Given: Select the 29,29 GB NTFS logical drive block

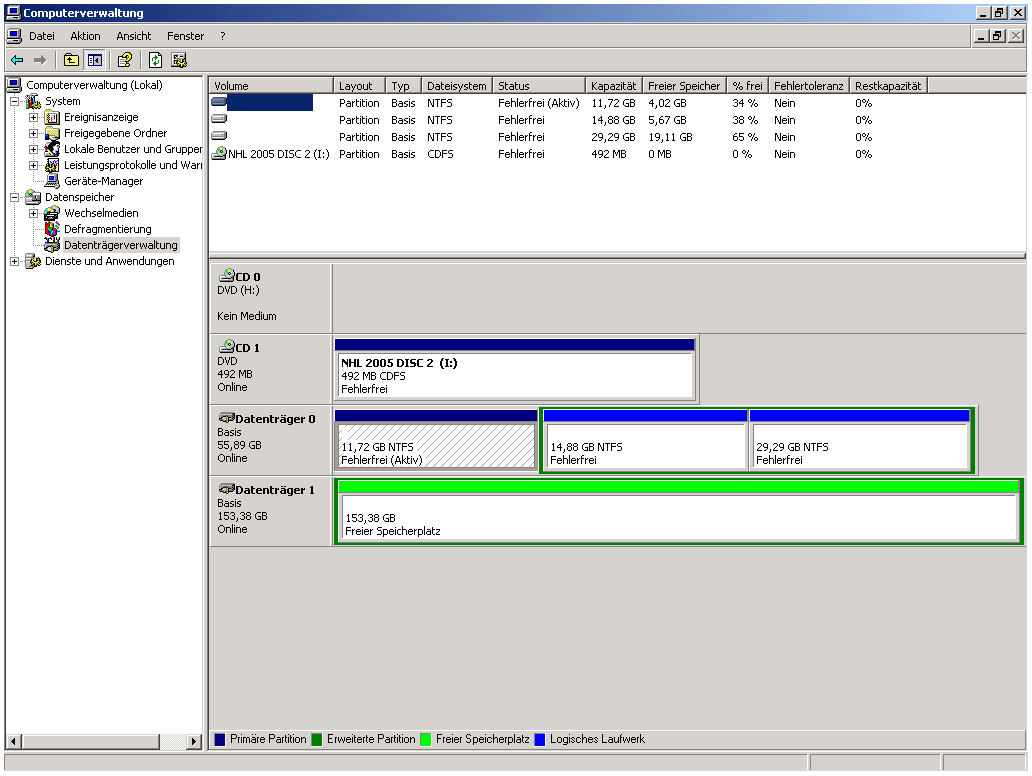Looking at the screenshot, I should point(860,440).
